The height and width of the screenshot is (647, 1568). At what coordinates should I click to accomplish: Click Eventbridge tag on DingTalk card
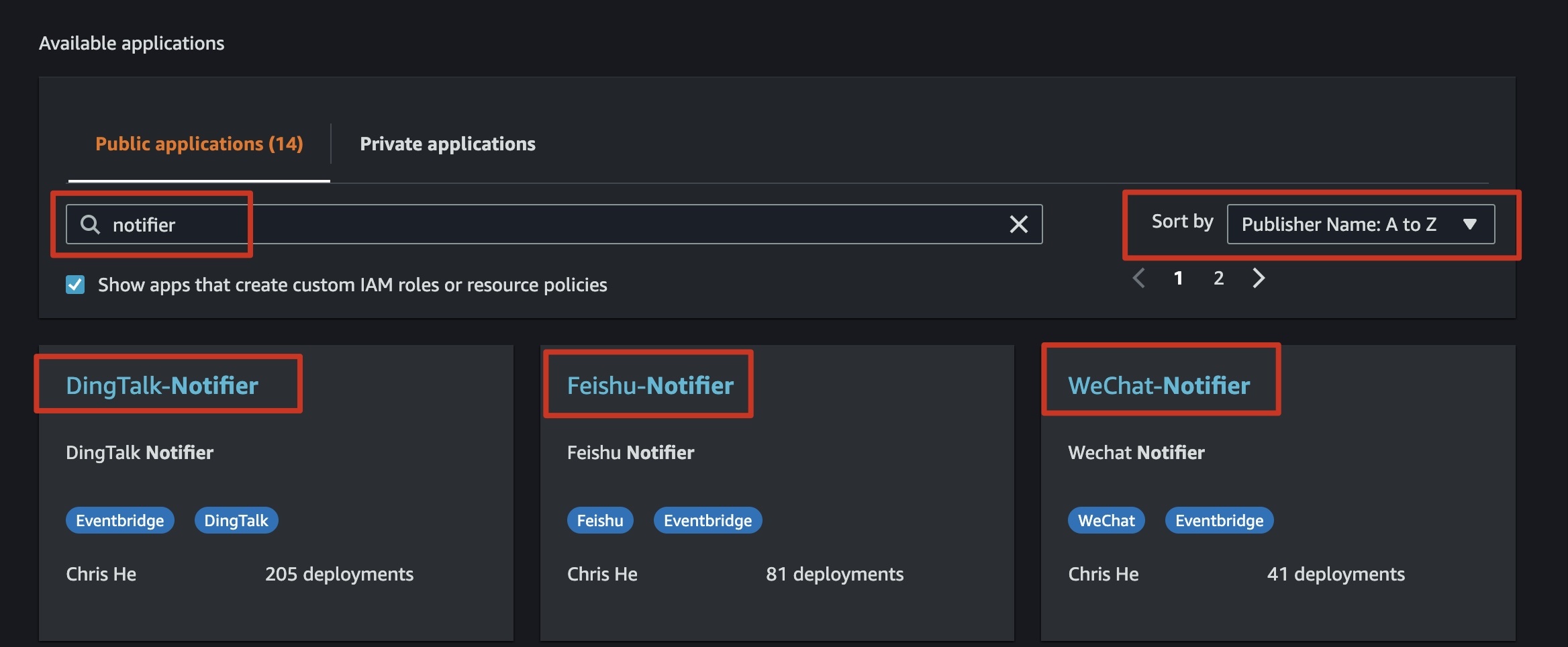point(119,520)
